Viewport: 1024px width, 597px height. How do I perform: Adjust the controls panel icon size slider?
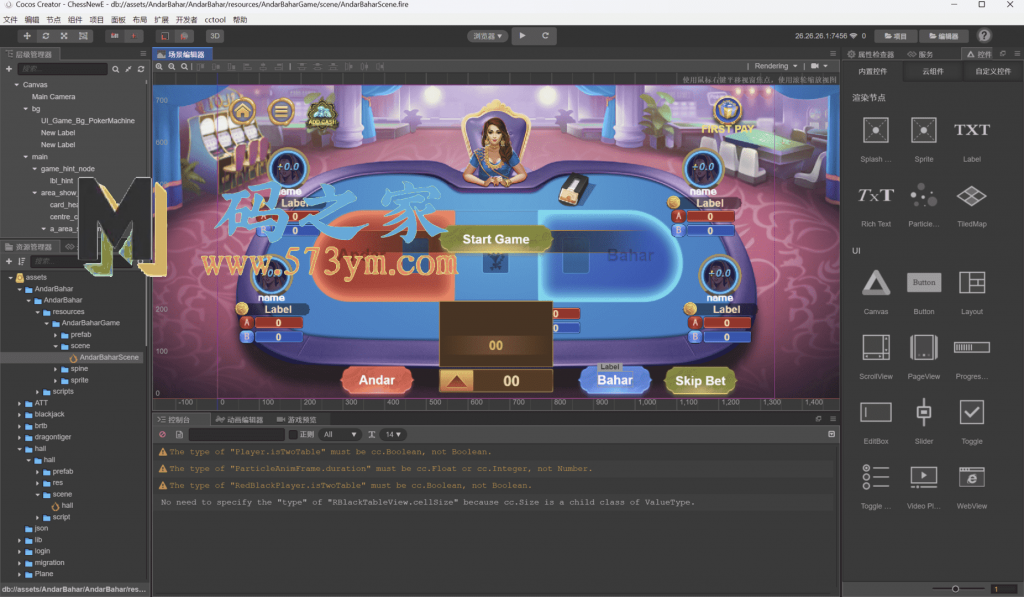(955, 589)
